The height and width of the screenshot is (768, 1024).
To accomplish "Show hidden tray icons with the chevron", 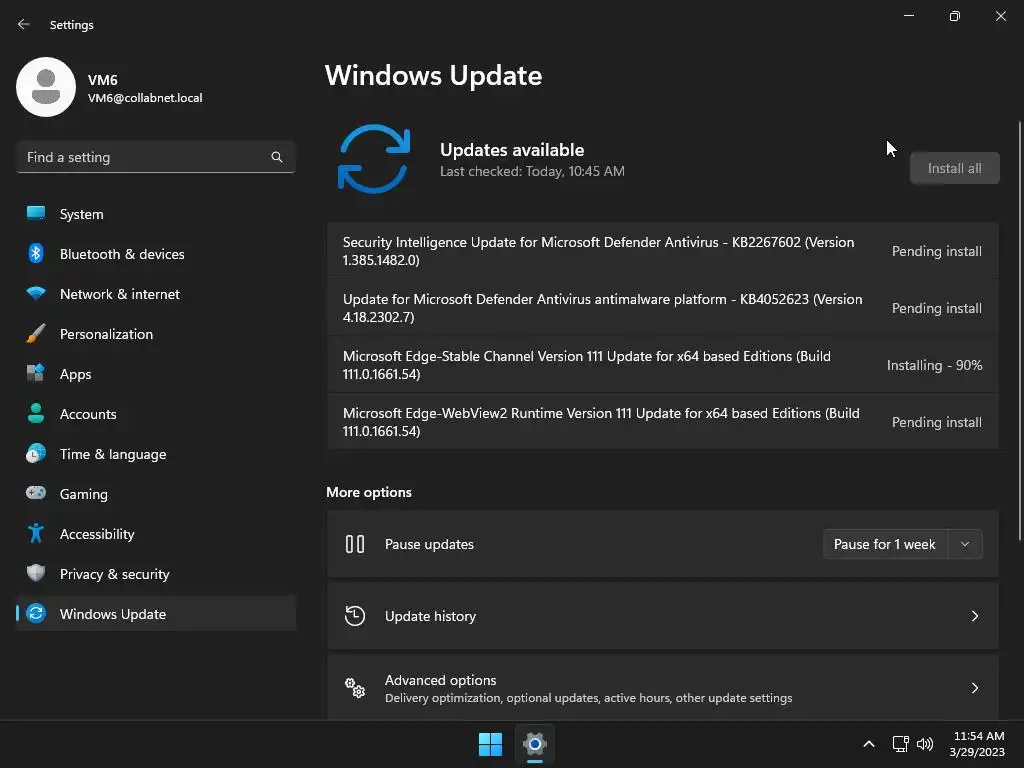I will [x=869, y=744].
